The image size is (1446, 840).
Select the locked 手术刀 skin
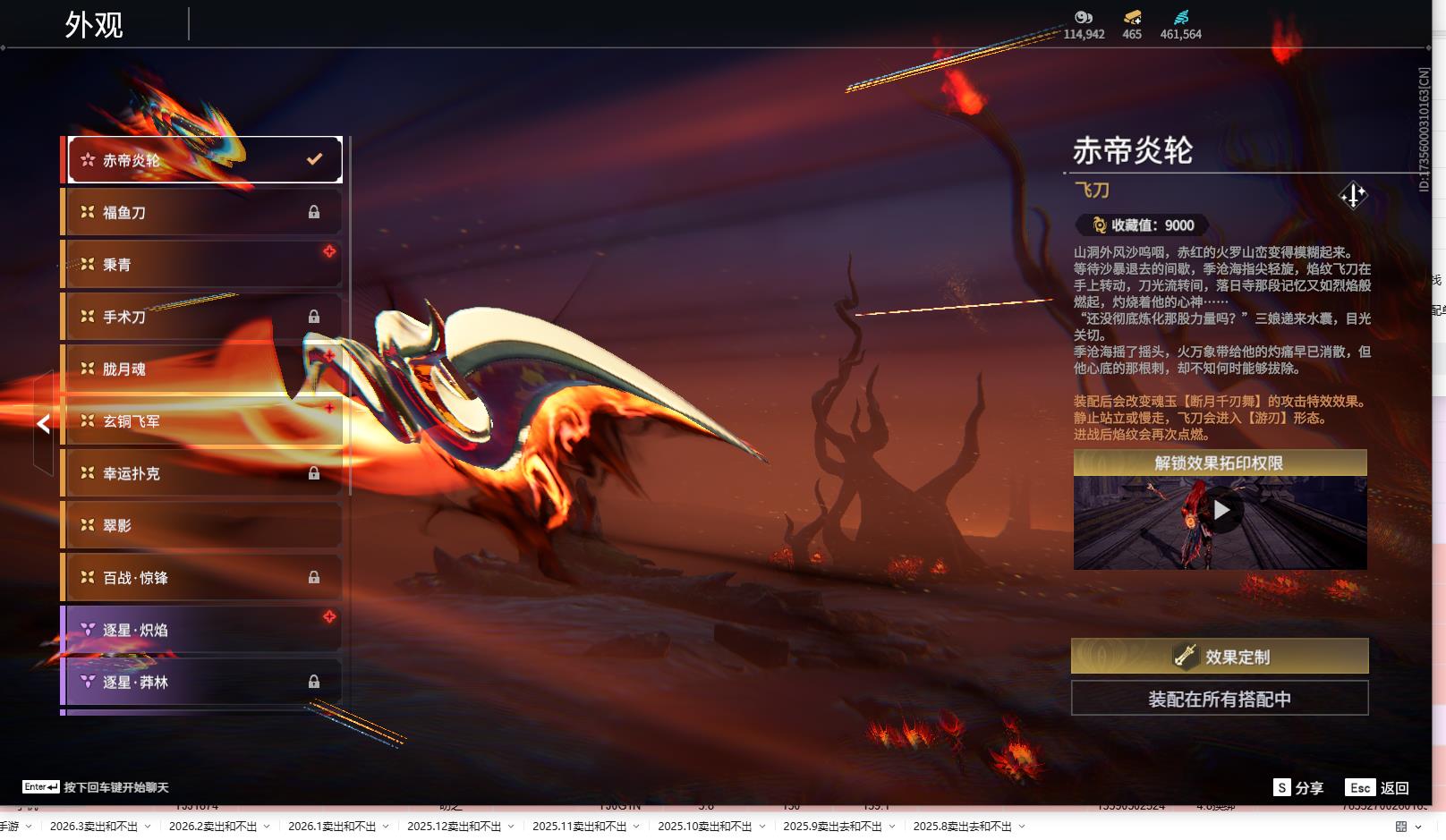coord(205,317)
